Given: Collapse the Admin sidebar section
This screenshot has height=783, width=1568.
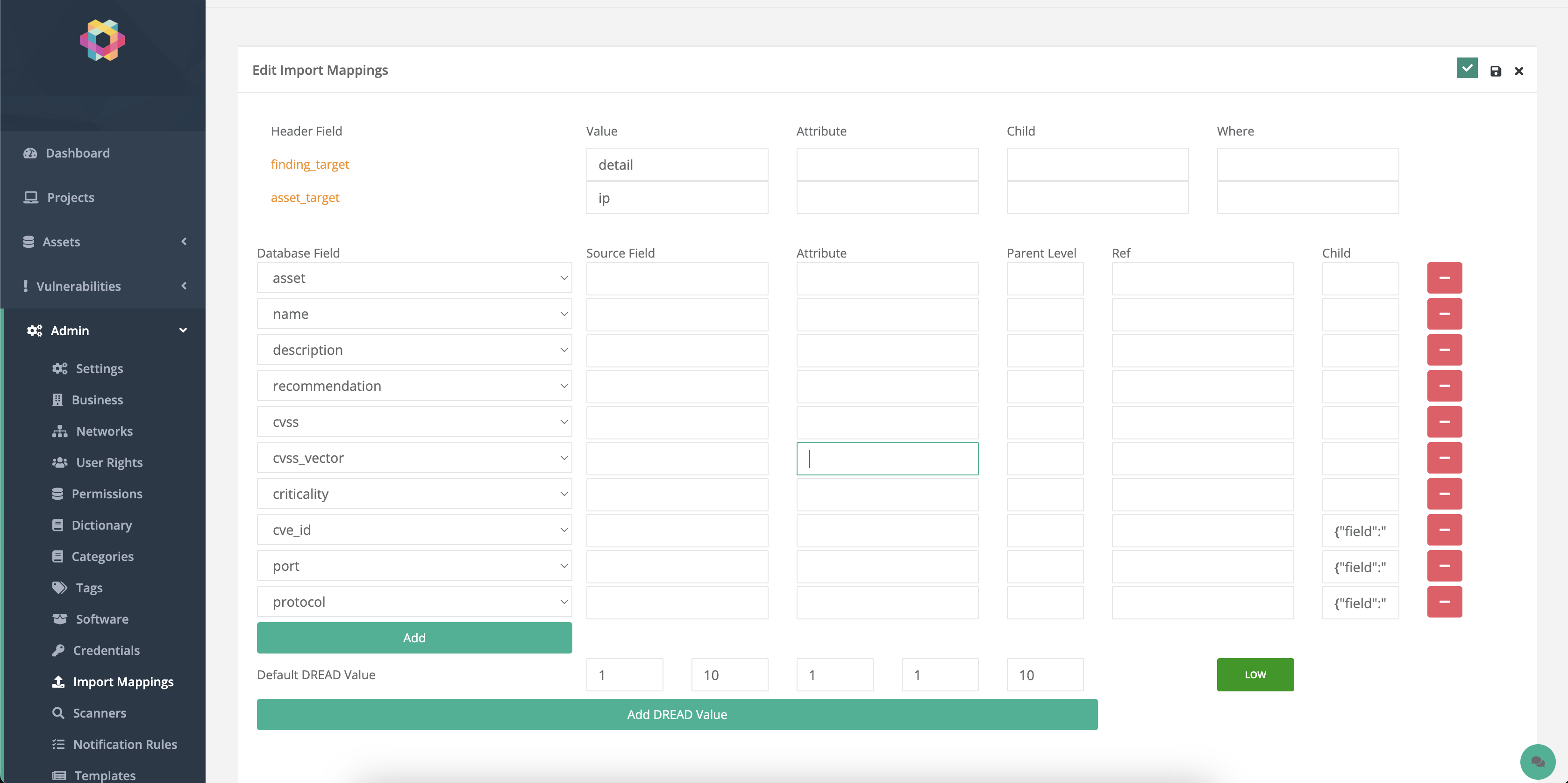Looking at the screenshot, I should [x=103, y=330].
